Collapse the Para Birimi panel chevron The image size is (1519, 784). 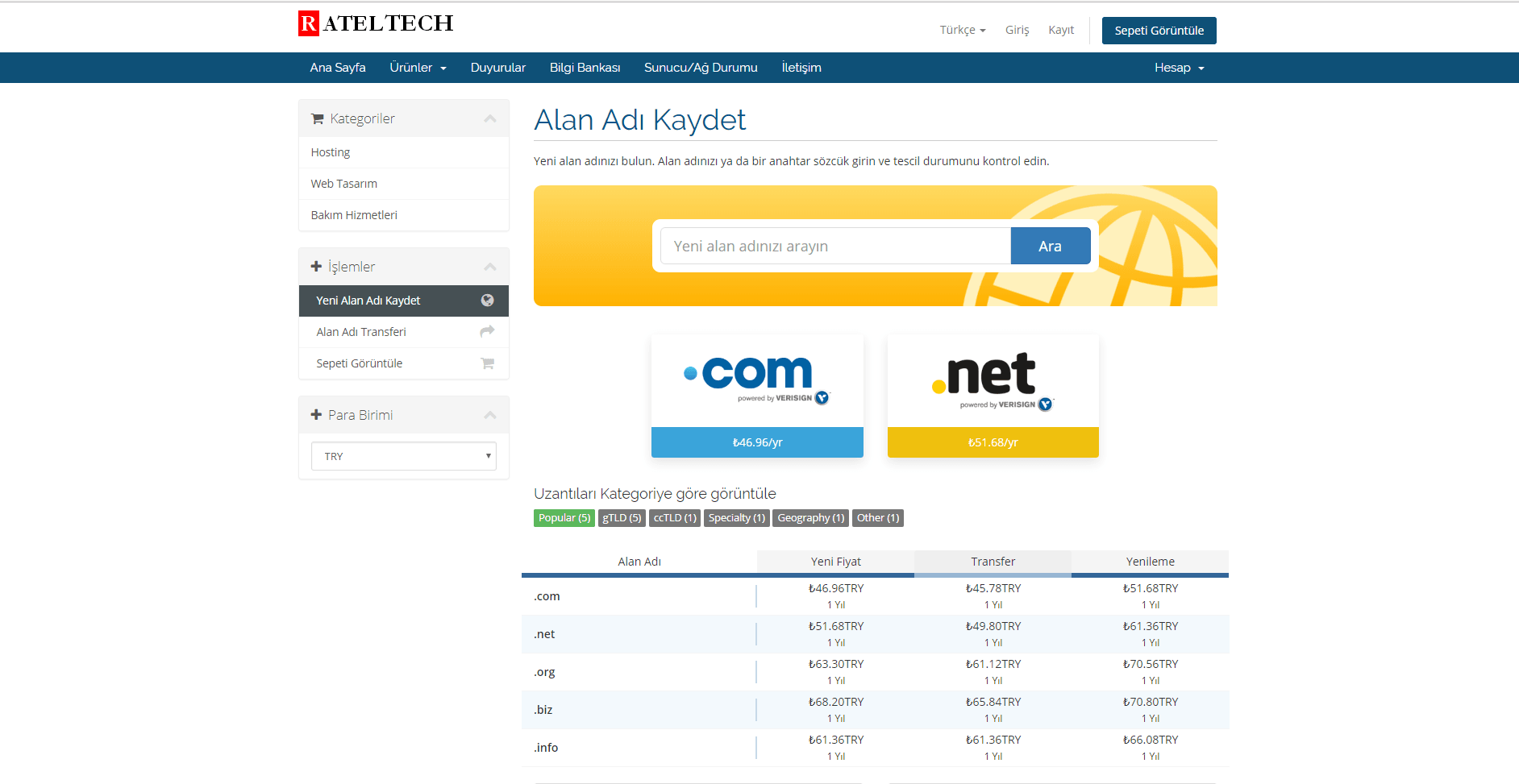tap(489, 415)
